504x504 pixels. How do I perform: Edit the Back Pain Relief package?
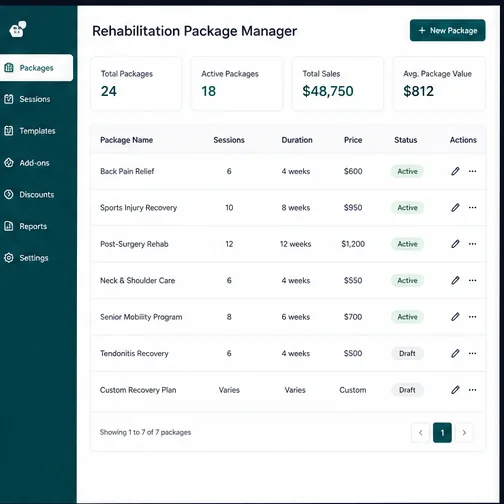click(455, 171)
